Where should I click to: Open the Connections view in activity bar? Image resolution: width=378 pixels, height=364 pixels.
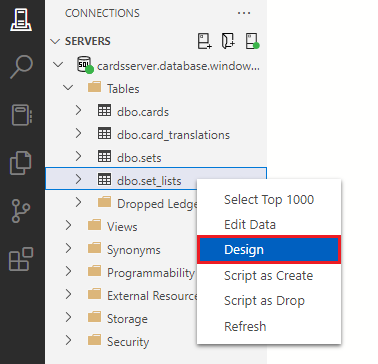click(21, 20)
